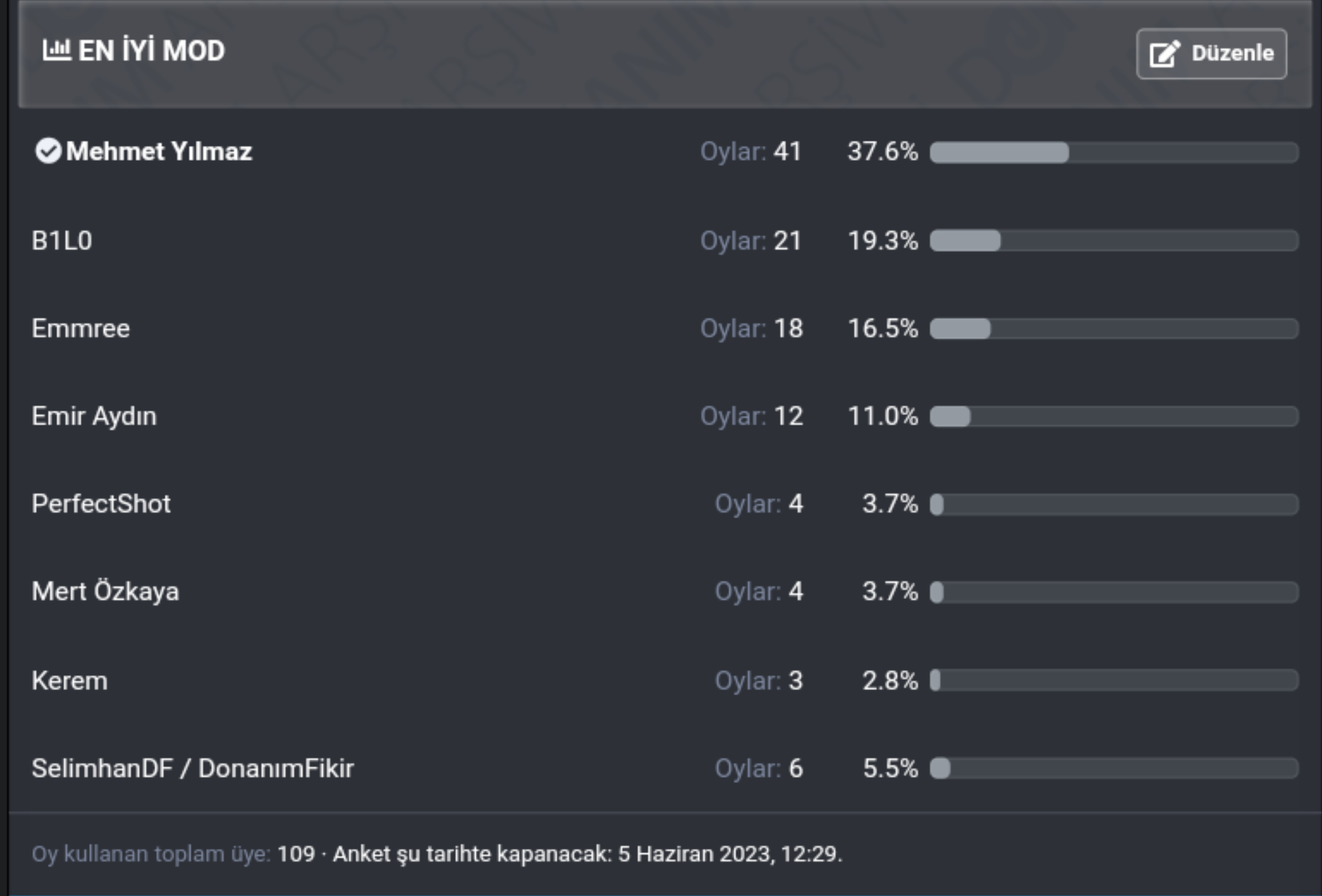Click the PerfectShot poll option
This screenshot has width=1322, height=896.
tap(101, 504)
